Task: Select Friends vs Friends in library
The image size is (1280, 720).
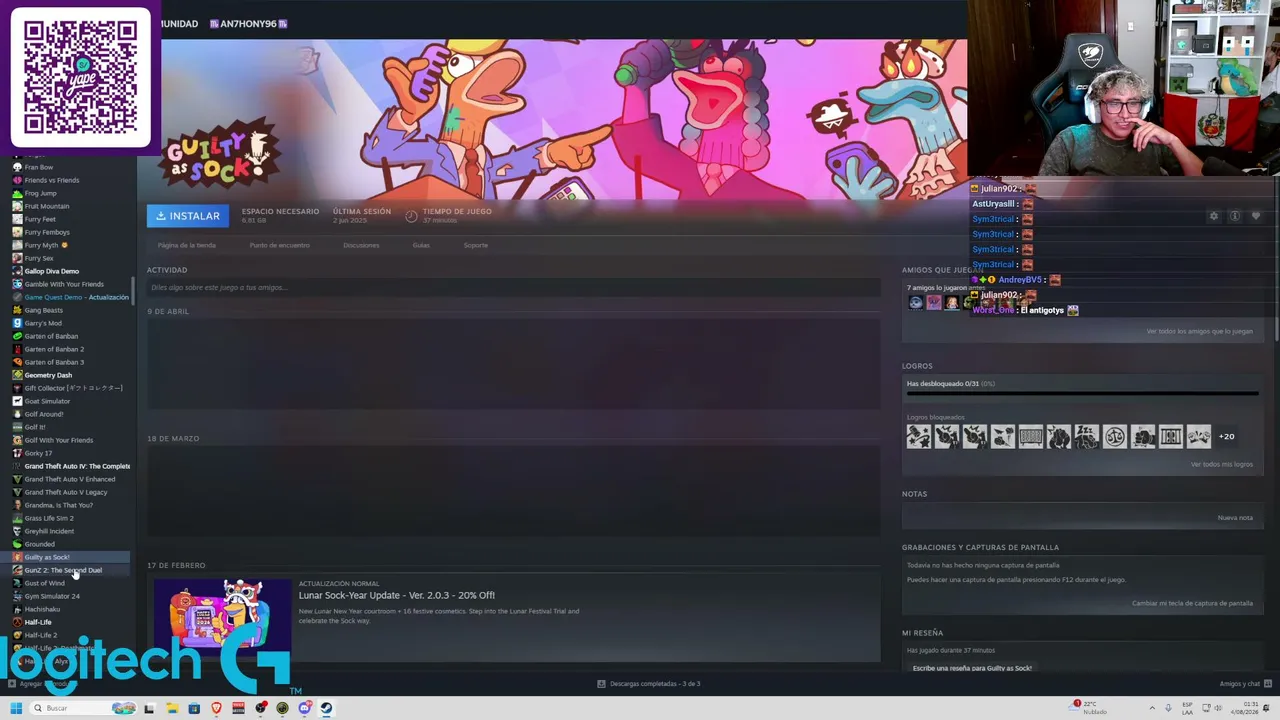Action: (x=51, y=180)
